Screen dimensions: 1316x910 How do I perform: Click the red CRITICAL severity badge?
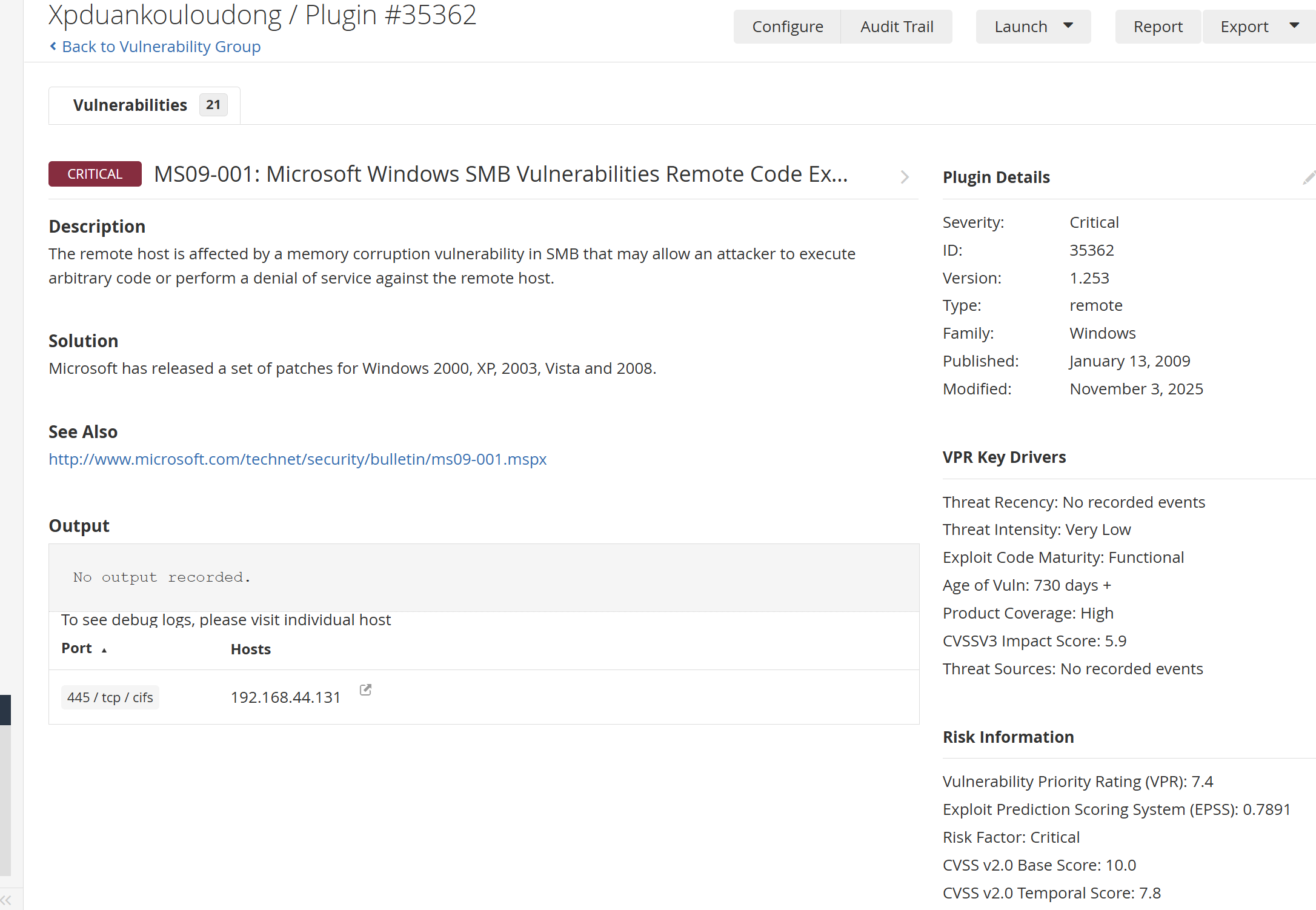click(x=95, y=174)
